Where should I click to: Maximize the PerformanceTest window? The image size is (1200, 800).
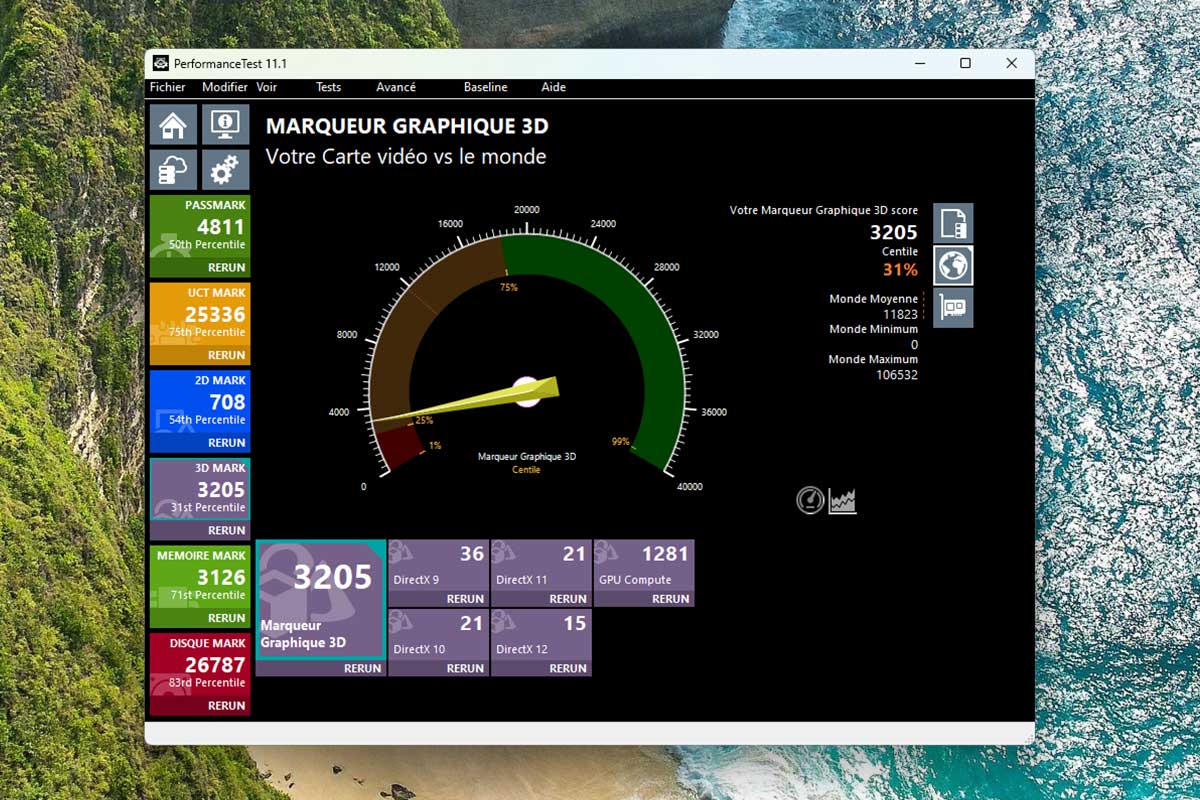(965, 63)
